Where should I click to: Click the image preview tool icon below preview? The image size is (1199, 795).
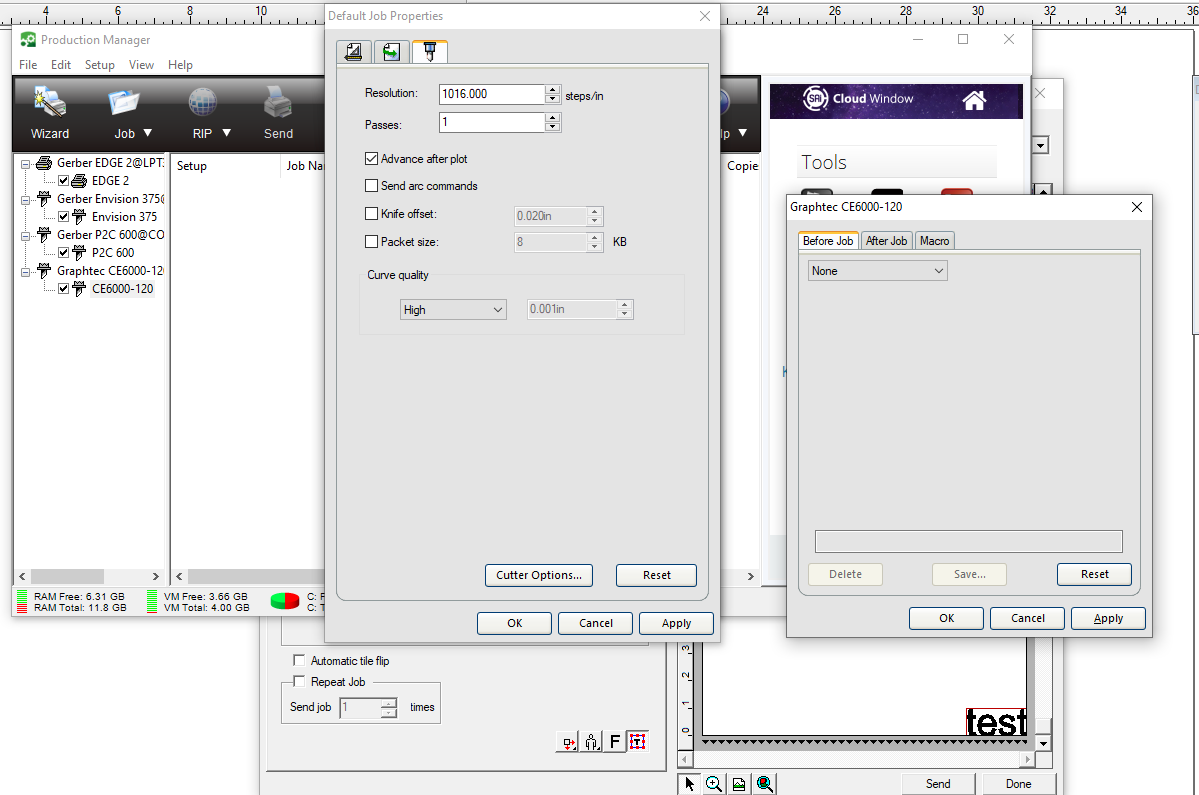coord(739,784)
